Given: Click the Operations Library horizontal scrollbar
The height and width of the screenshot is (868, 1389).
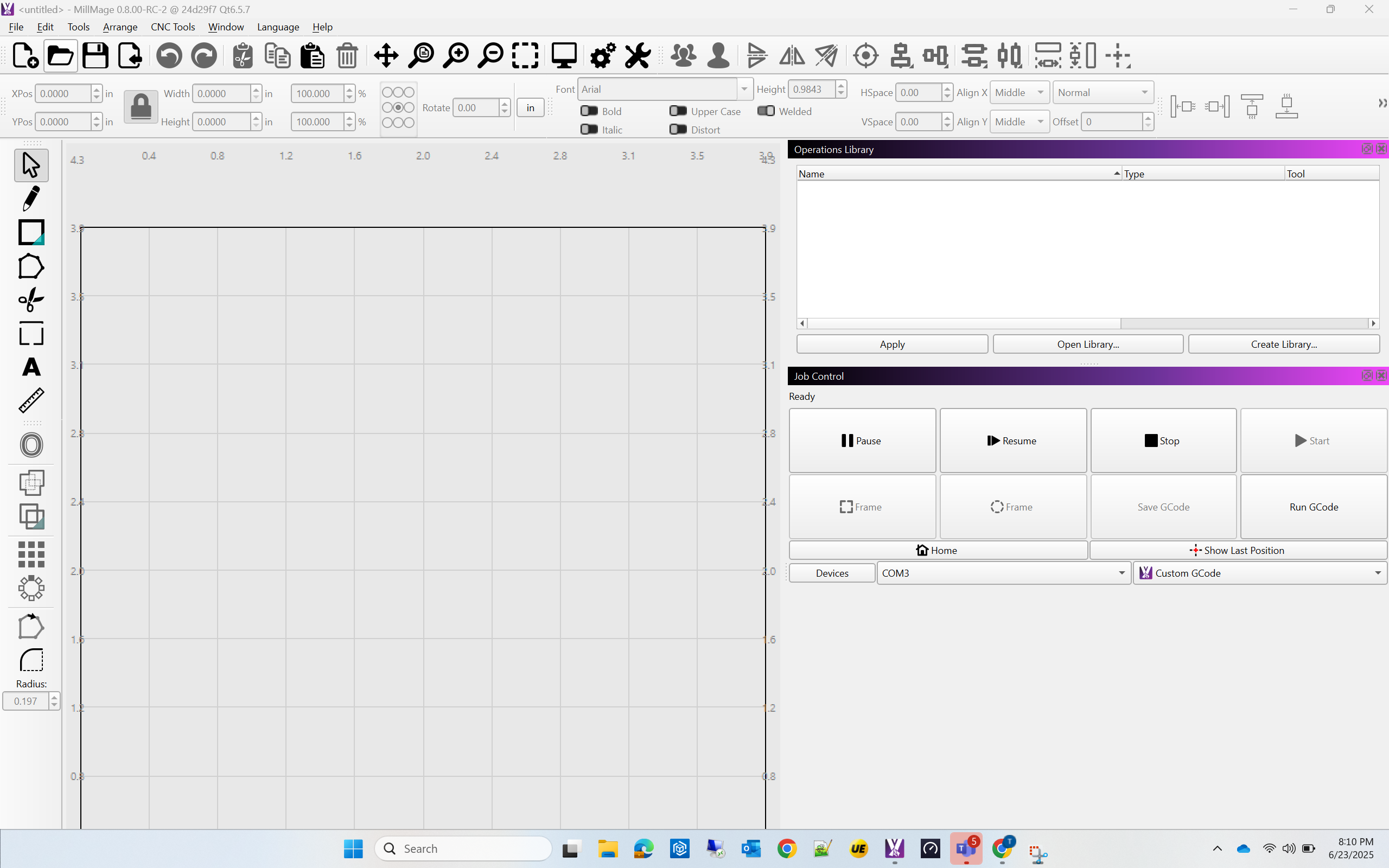Looking at the screenshot, I should pyautogui.click(x=1088, y=323).
